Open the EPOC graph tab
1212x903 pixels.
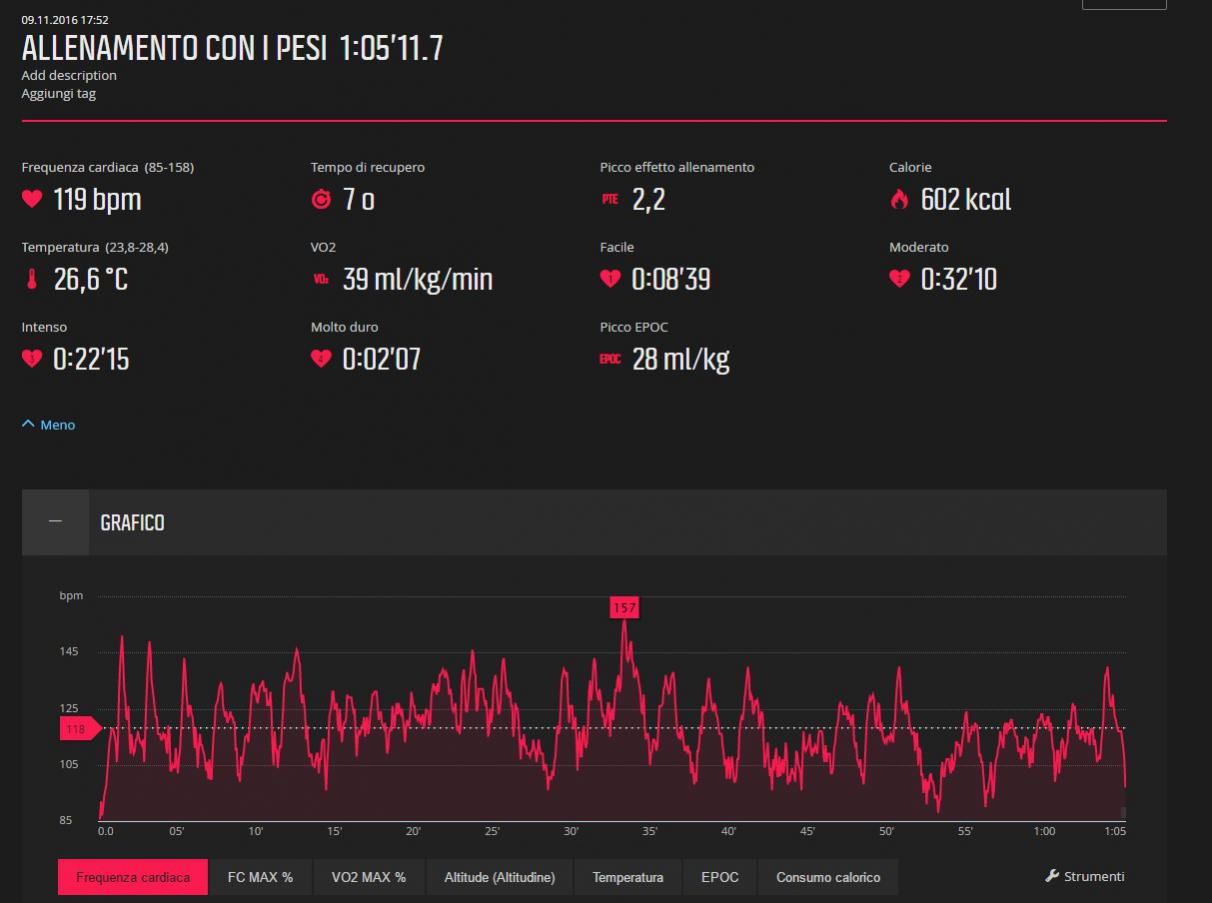(x=720, y=877)
